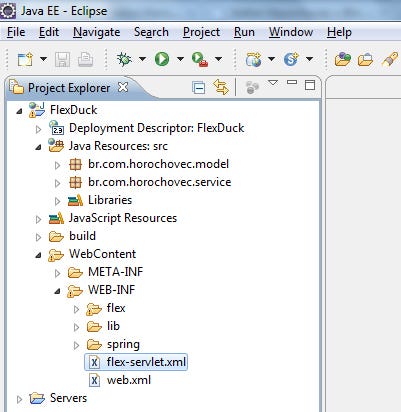Viewport: 401px width, 412px height.
Task: Open the New wizard dropdown arrow
Action: 43,59
